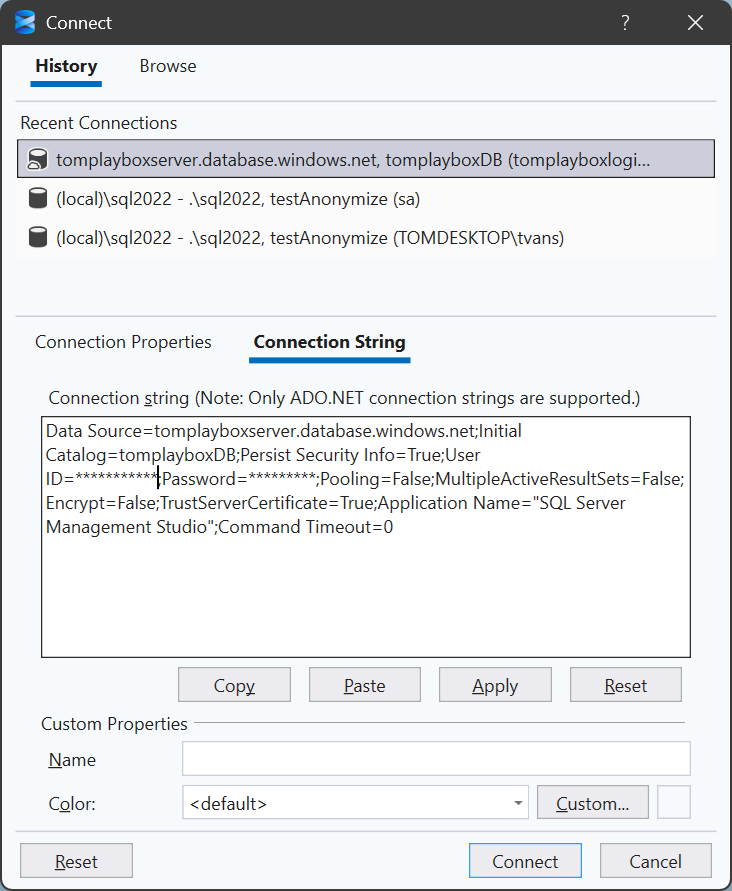Click the Connect dialog app logo icon
Screen dimensions: 732x891
pyautogui.click(x=25, y=22)
